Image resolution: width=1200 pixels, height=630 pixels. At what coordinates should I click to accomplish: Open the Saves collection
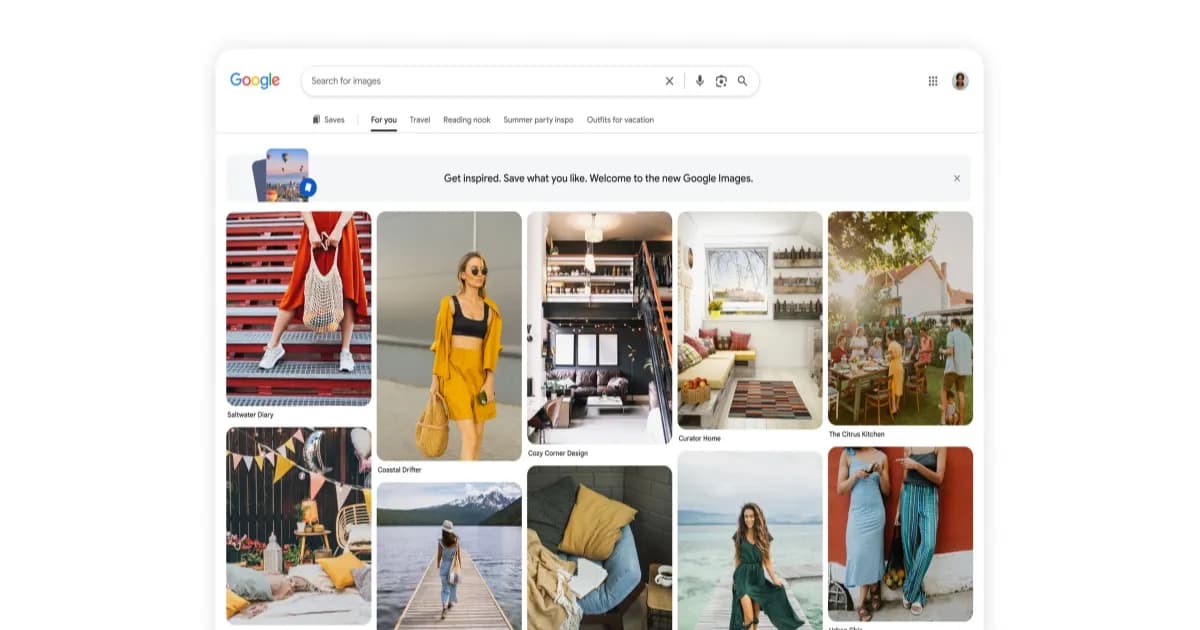pyautogui.click(x=328, y=120)
